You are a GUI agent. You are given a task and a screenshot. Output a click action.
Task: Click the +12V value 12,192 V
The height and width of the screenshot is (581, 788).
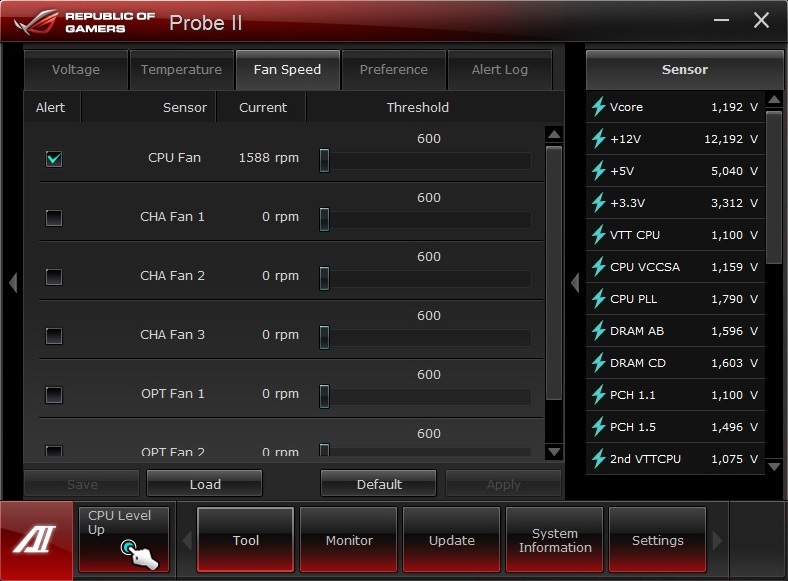tap(731, 139)
